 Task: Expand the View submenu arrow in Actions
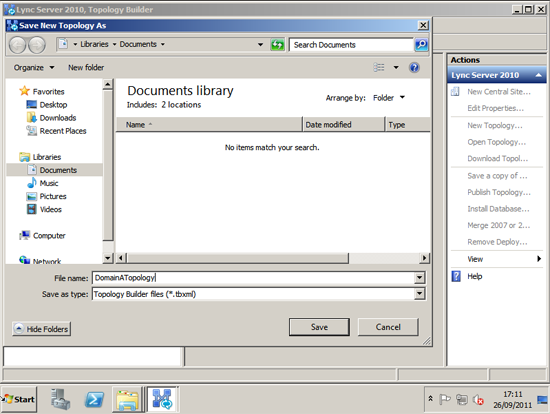[539, 259]
